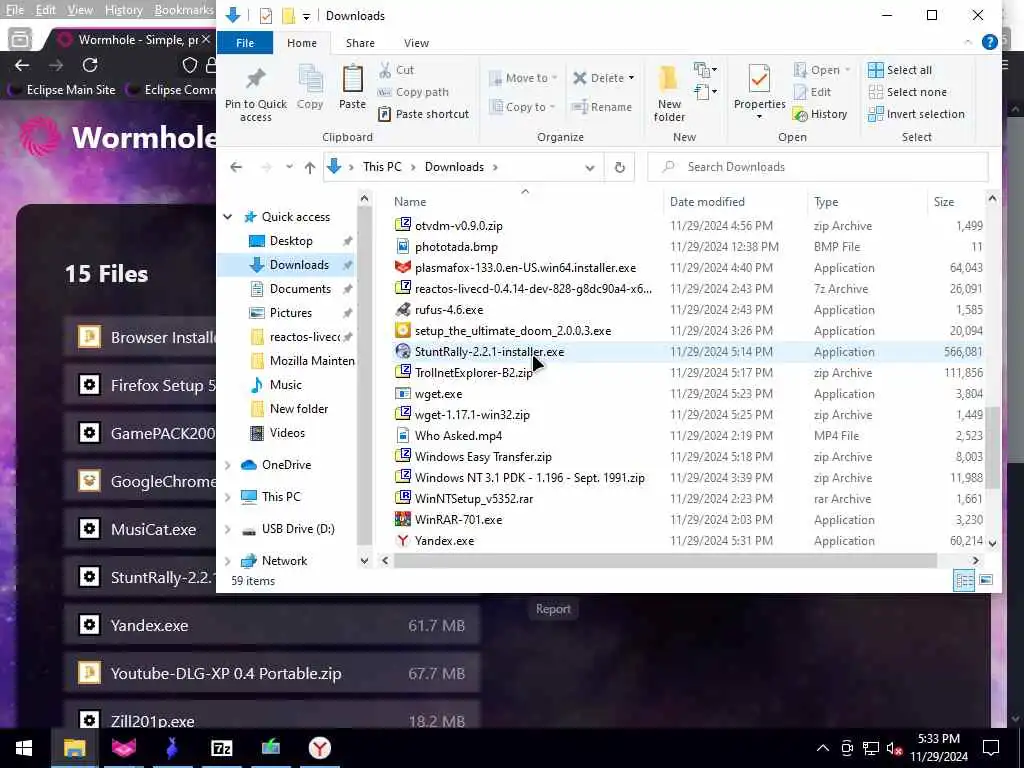Click Select all in ribbon
This screenshot has height=768, width=1024.
900,70
